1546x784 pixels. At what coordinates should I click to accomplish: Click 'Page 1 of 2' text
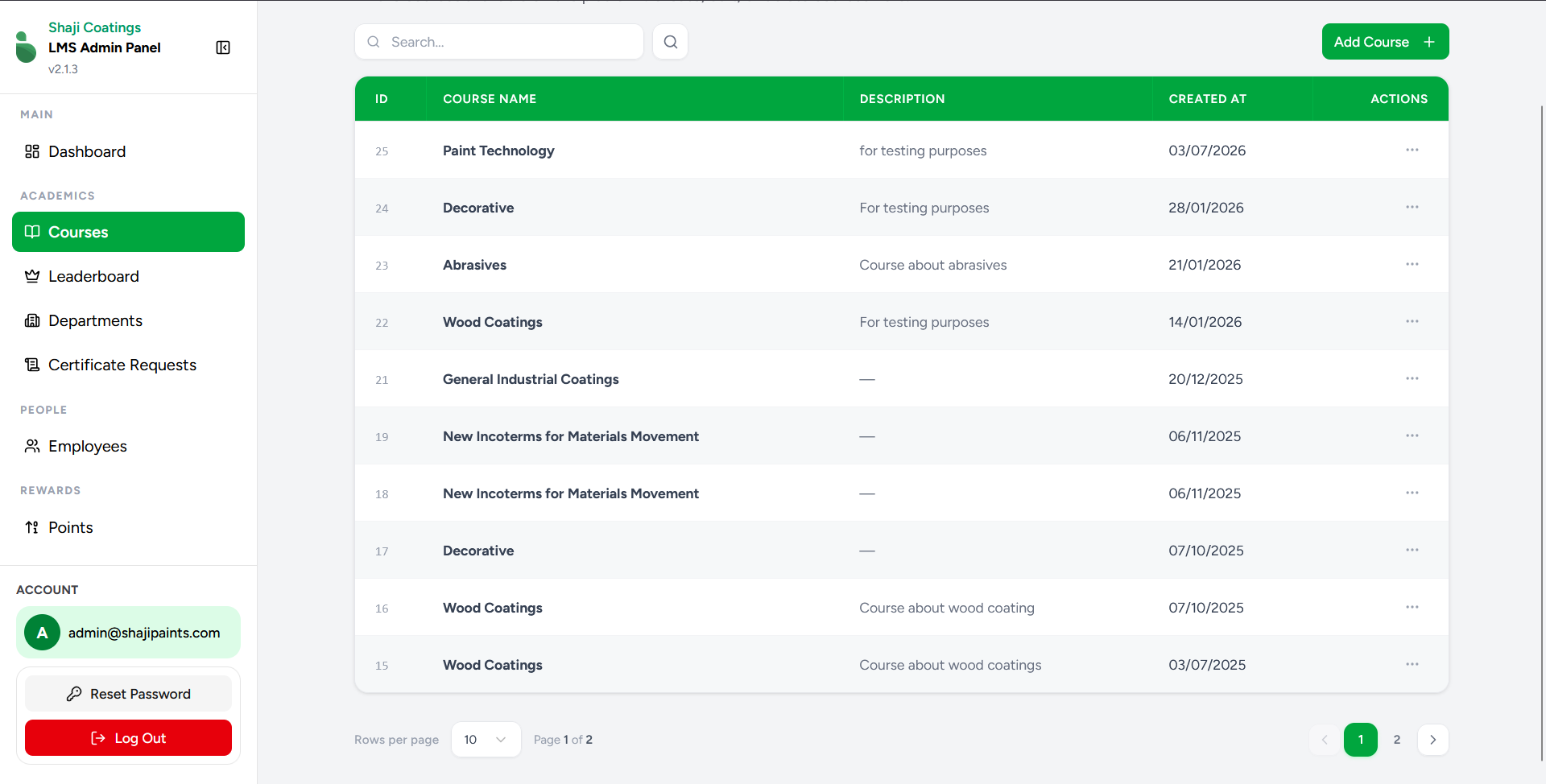click(563, 740)
